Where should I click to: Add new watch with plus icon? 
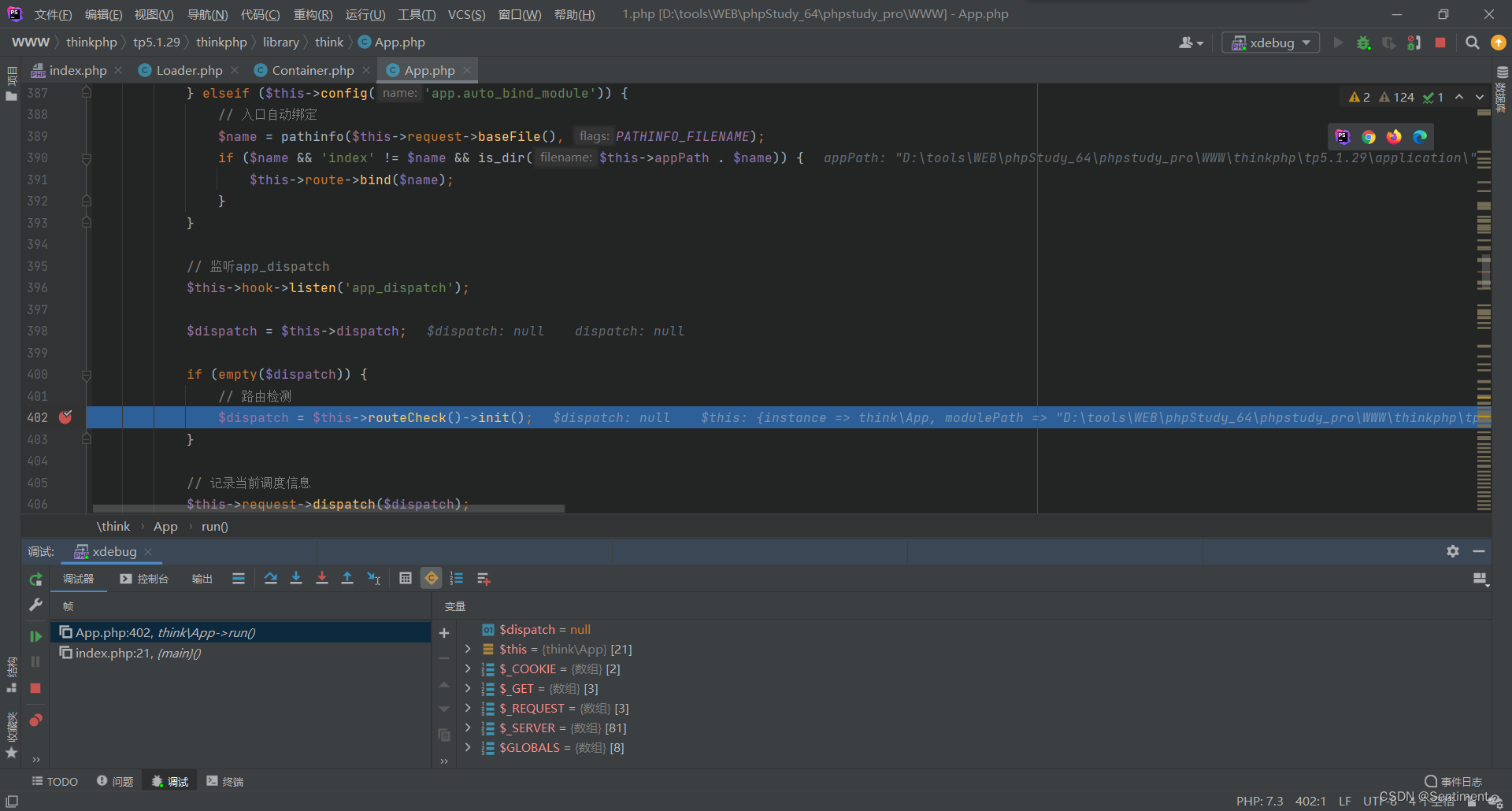pyautogui.click(x=444, y=633)
